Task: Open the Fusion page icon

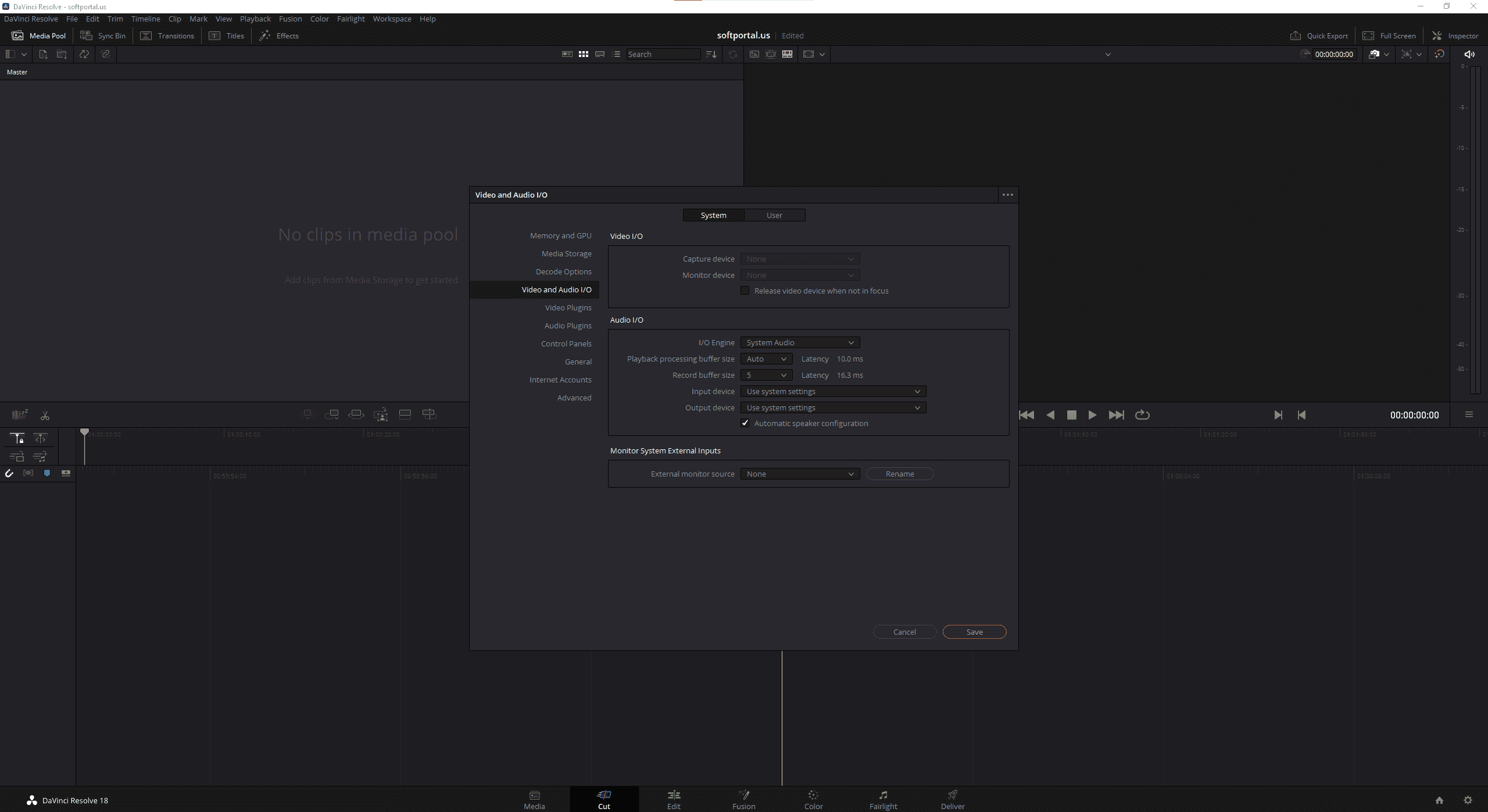Action: [x=743, y=795]
